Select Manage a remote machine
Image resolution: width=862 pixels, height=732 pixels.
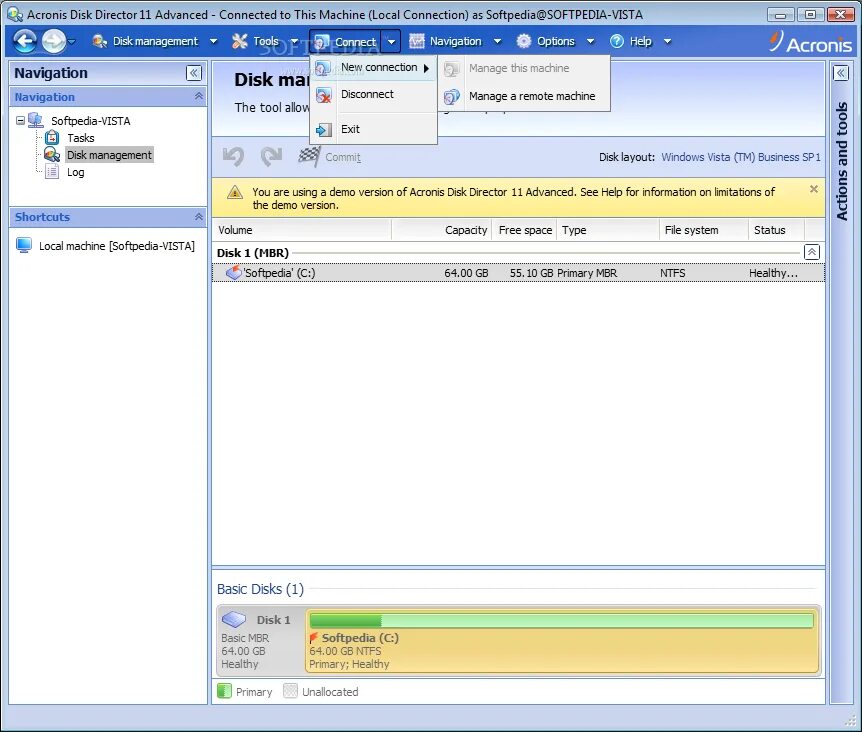(x=526, y=97)
